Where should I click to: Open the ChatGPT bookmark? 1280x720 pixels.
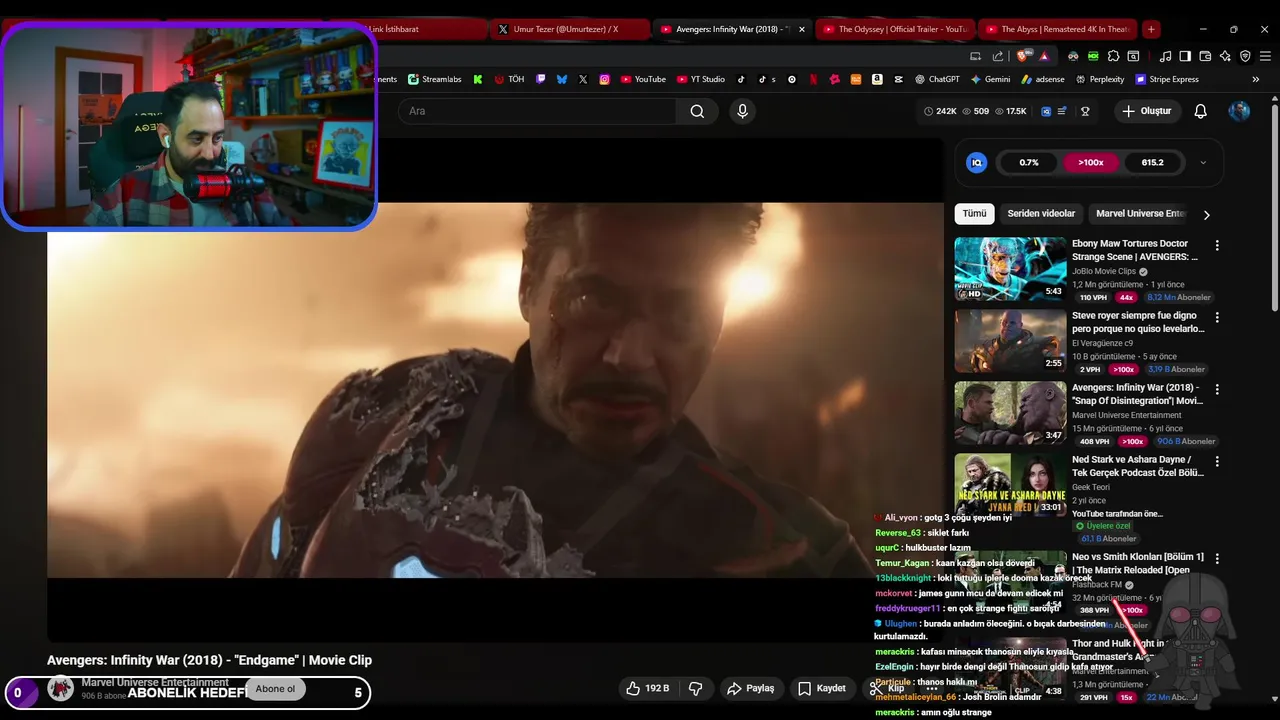(937, 79)
